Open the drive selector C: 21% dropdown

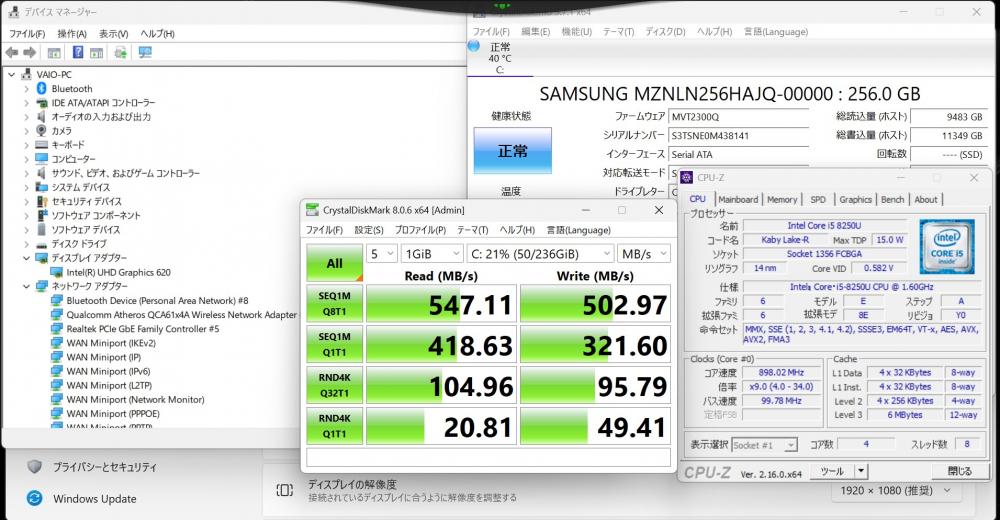[x=541, y=253]
